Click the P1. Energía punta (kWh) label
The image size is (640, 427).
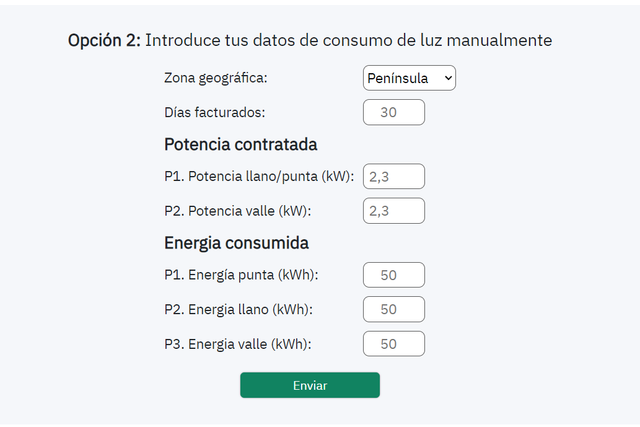[x=241, y=275]
